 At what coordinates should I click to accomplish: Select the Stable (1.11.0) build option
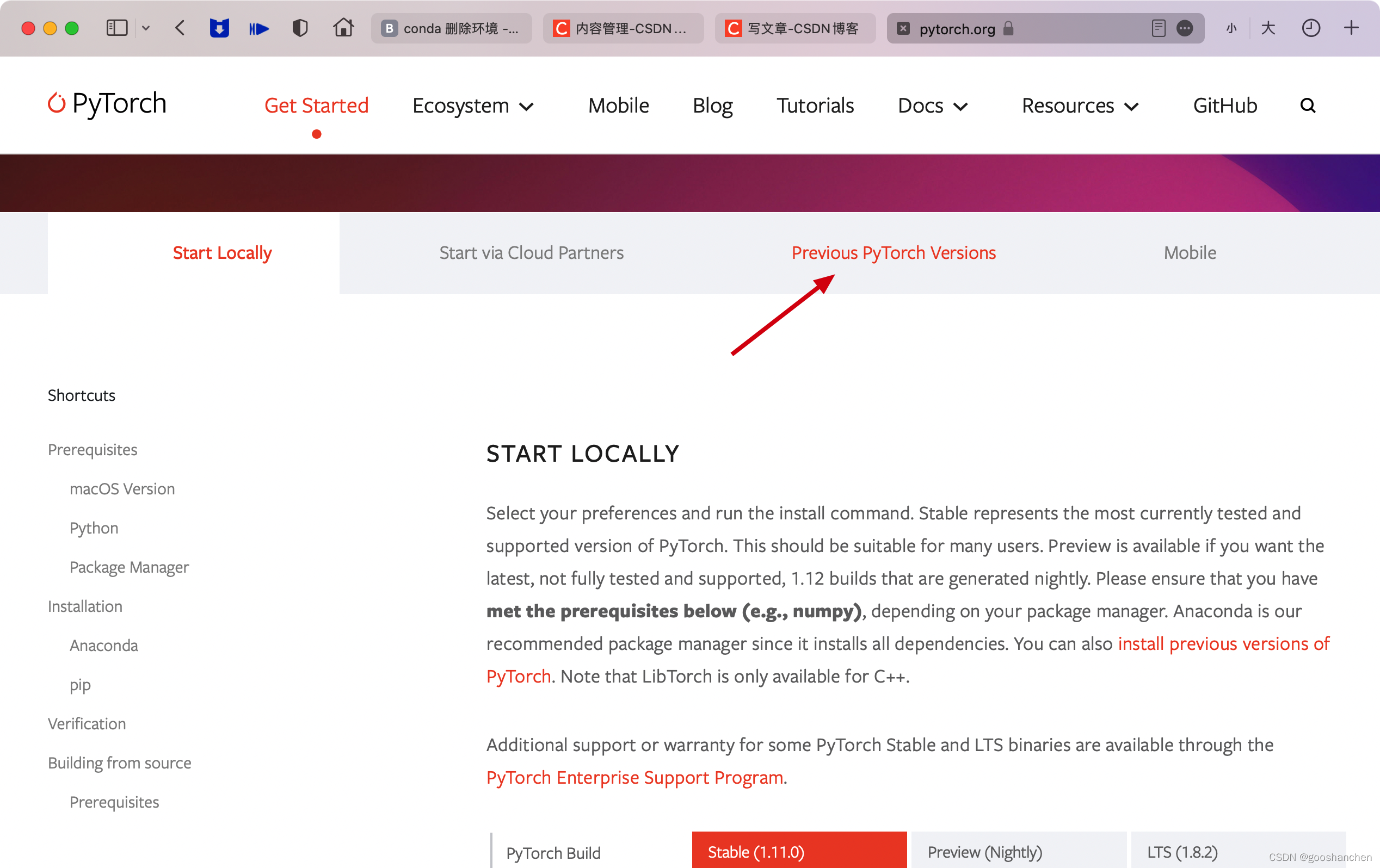click(799, 850)
